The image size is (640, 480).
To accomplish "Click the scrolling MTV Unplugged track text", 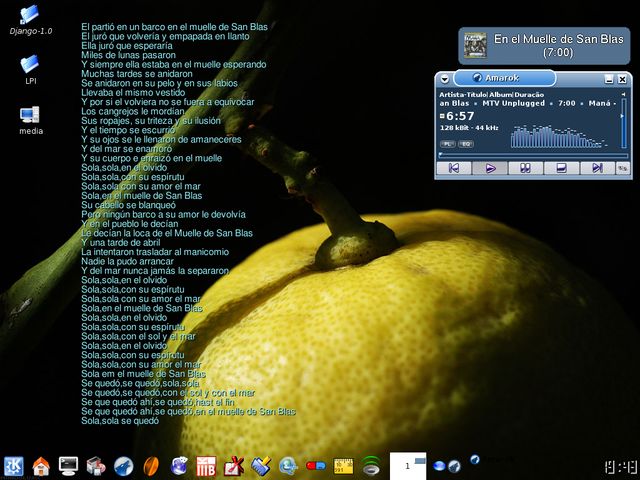I will 528,103.
